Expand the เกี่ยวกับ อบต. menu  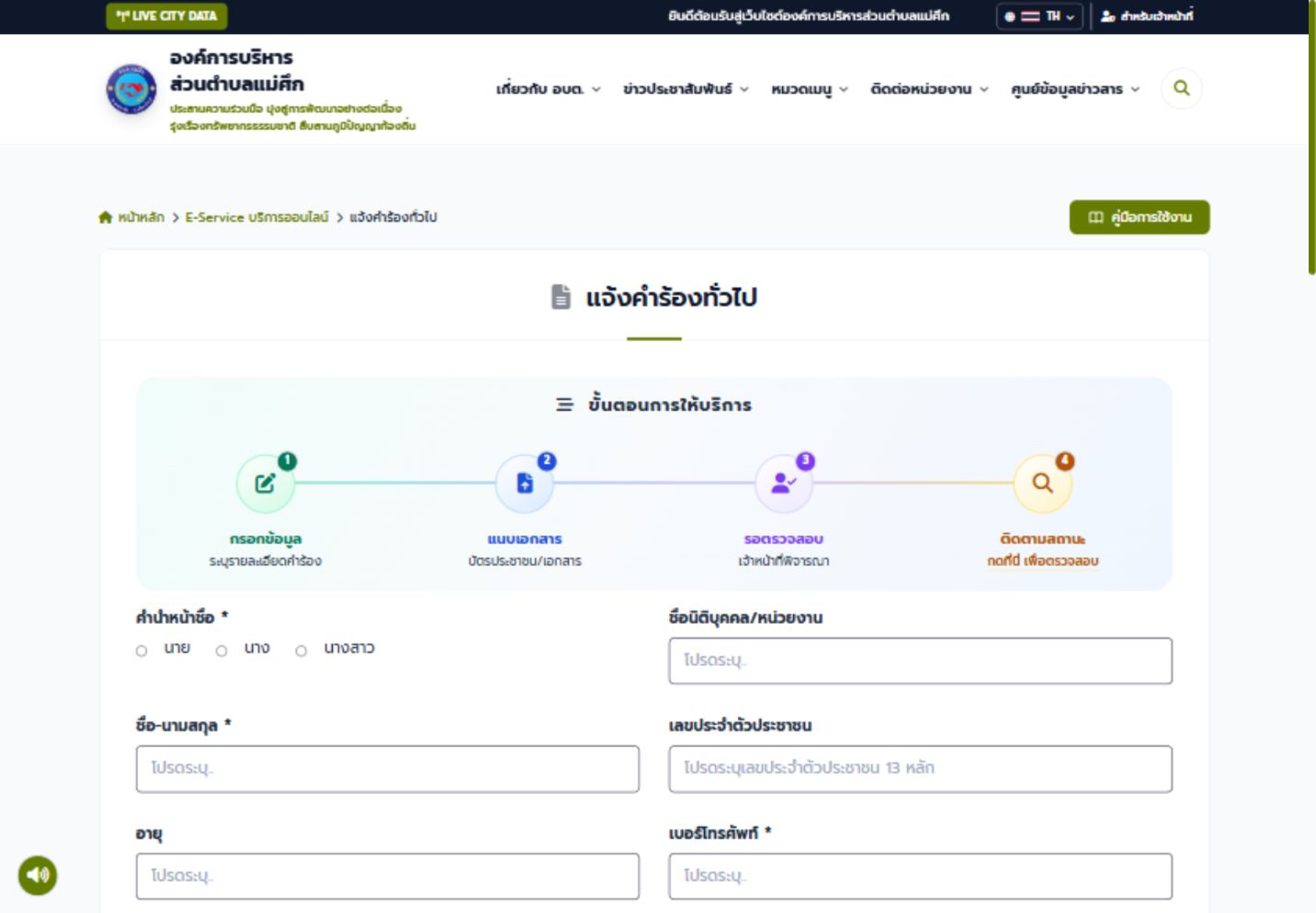[x=549, y=89]
